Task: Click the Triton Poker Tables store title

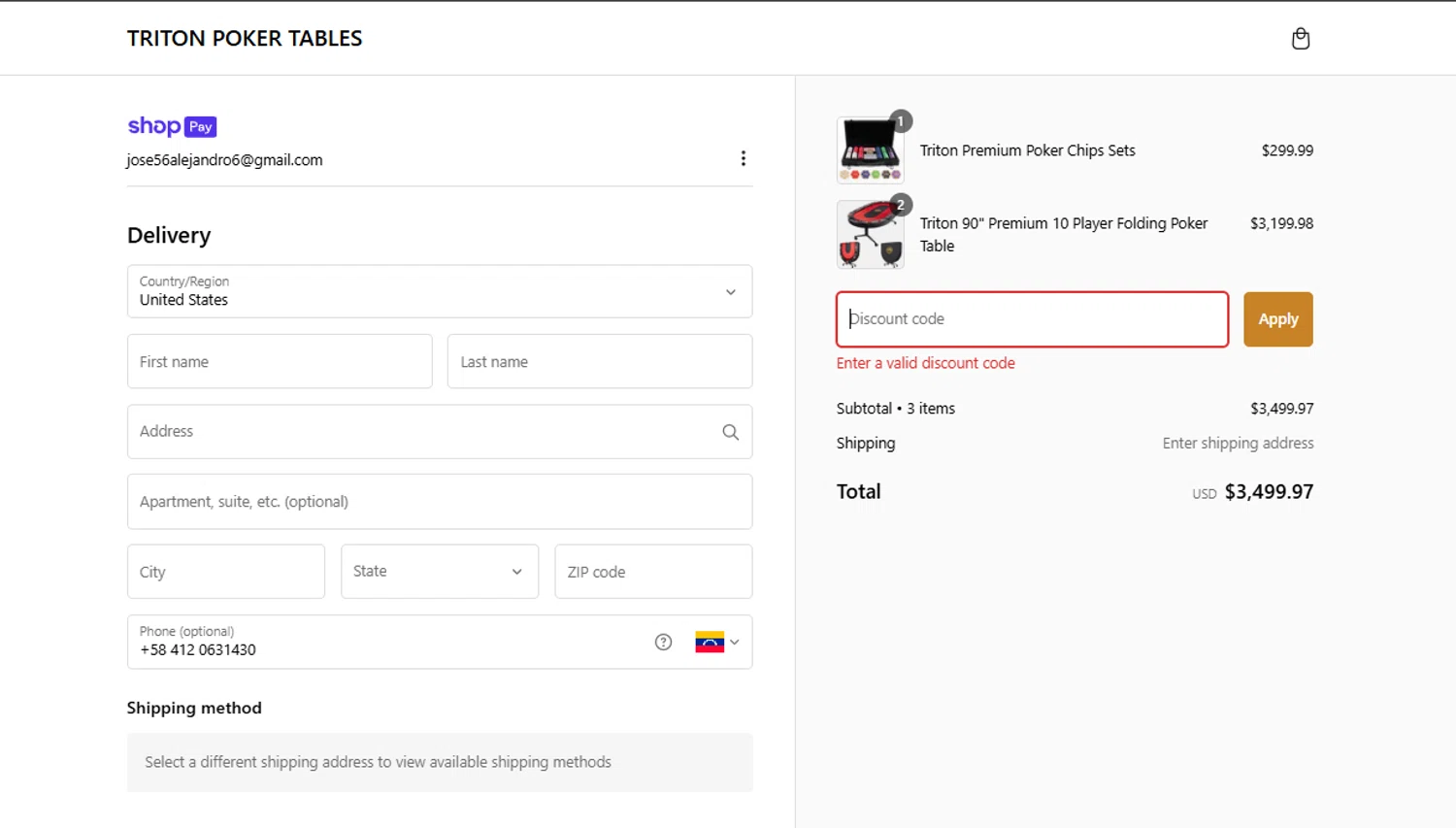Action: click(x=245, y=39)
